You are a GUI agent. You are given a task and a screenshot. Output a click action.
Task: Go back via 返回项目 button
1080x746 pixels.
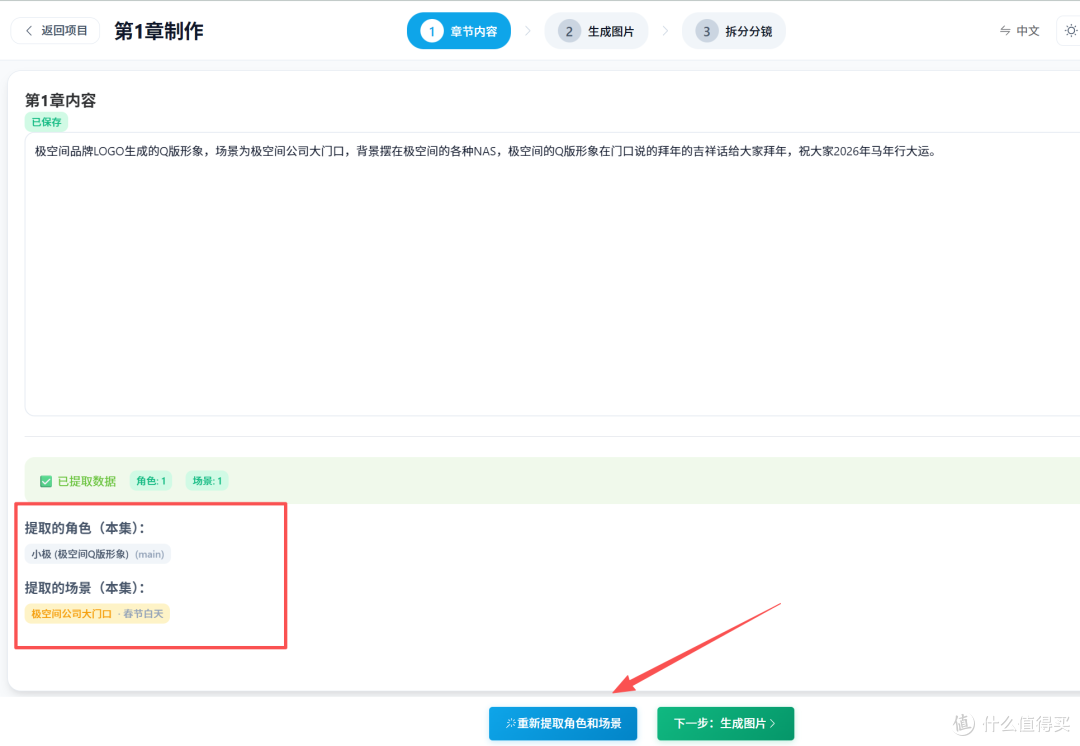56,31
